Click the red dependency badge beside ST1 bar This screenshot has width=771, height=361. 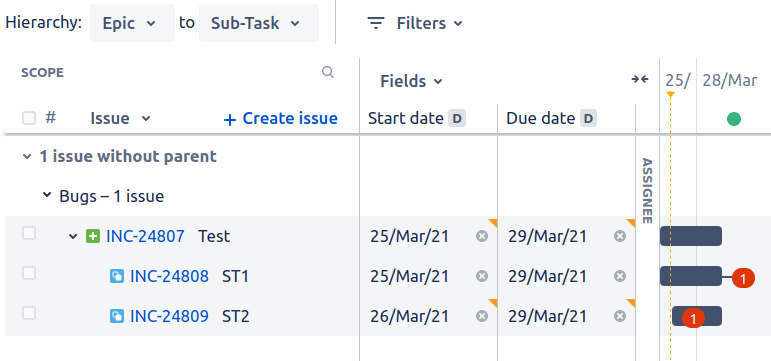(x=743, y=278)
